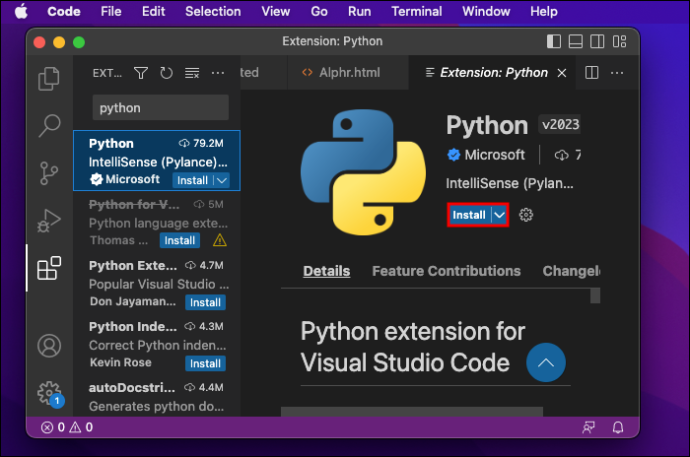Click the feedback icon in status bar

point(588,427)
